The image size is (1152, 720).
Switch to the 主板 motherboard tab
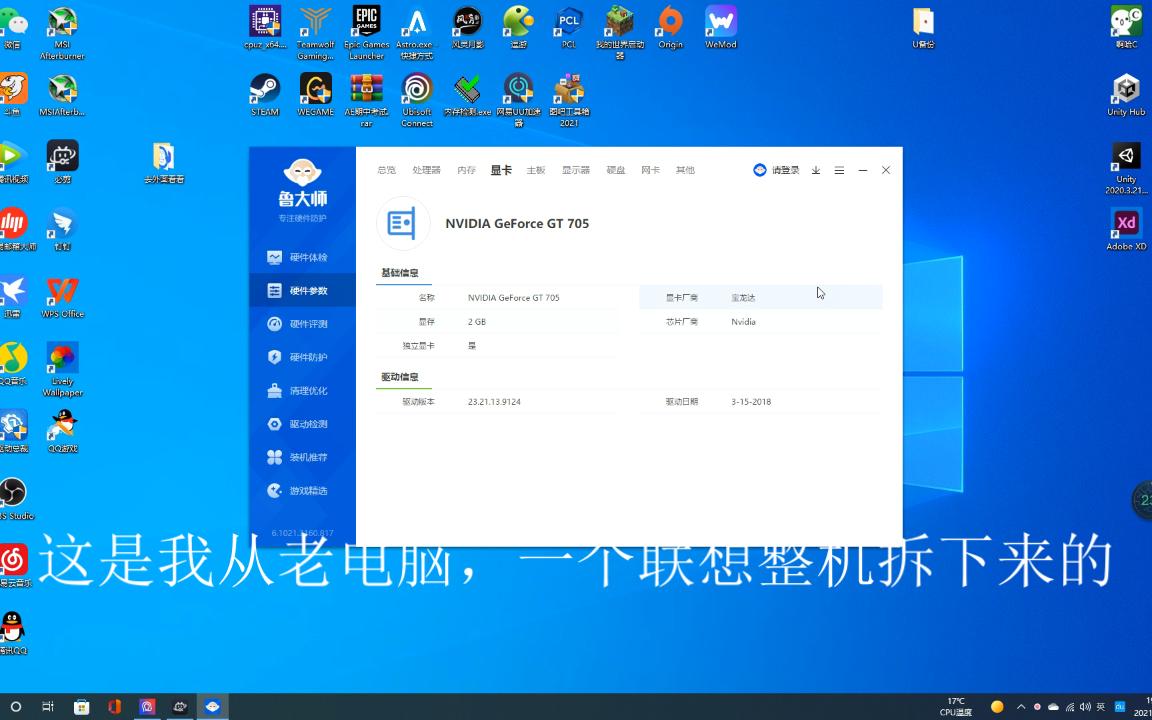536,170
